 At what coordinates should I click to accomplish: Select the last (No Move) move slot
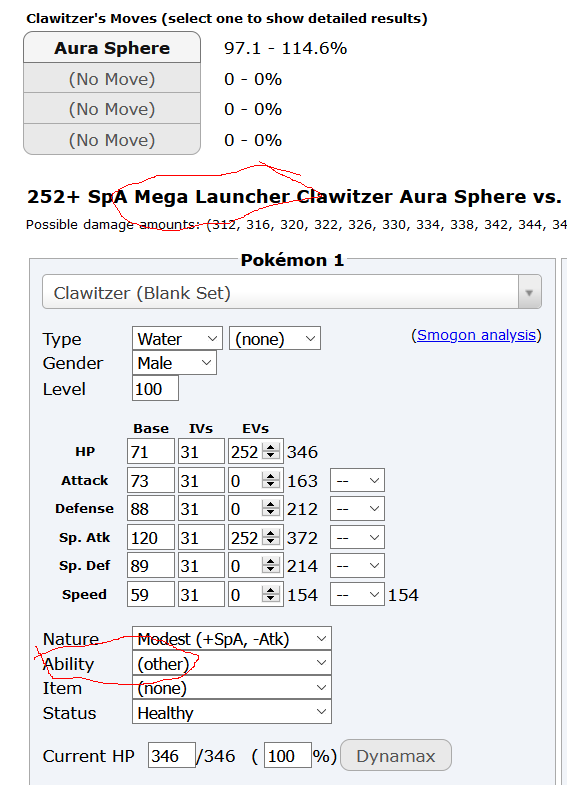(x=112, y=140)
